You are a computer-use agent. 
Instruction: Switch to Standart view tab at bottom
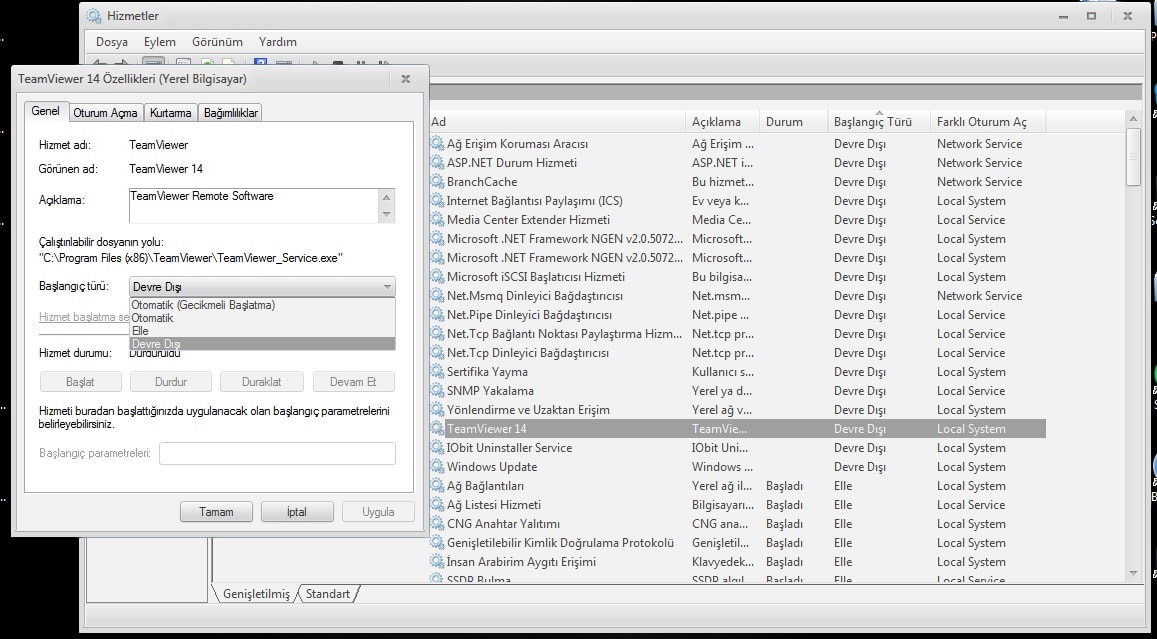point(328,594)
